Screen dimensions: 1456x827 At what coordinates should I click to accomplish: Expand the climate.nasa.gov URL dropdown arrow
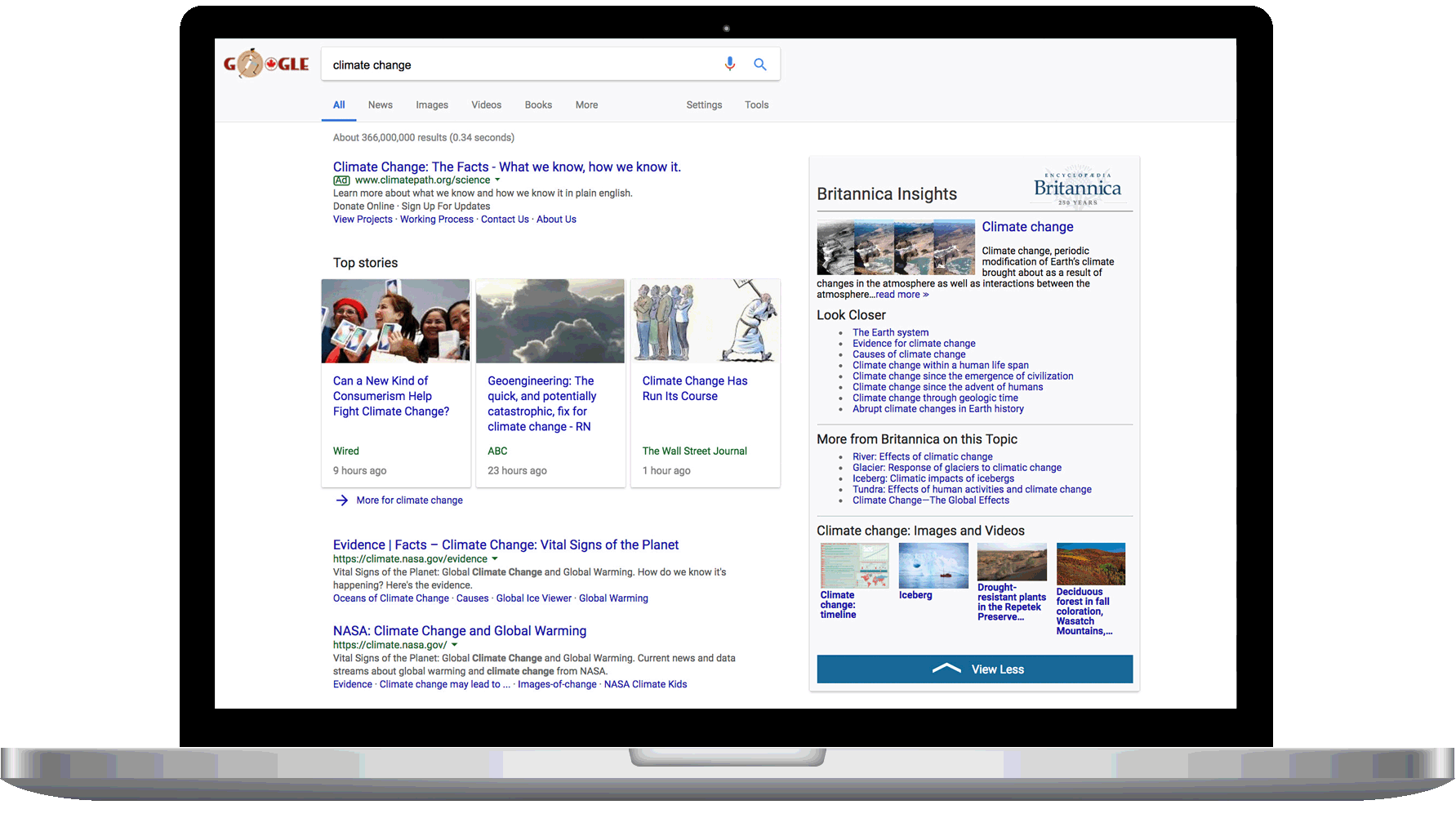click(x=455, y=645)
